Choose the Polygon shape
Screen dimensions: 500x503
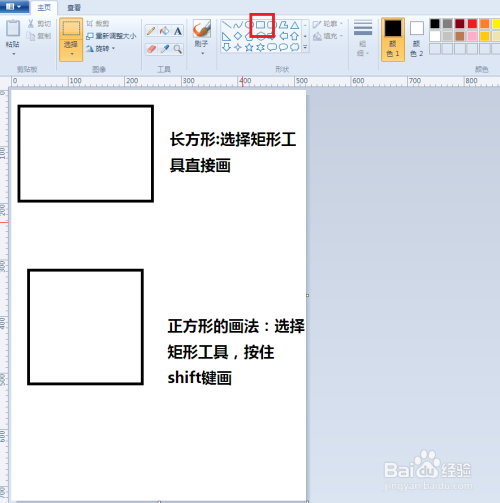283,25
